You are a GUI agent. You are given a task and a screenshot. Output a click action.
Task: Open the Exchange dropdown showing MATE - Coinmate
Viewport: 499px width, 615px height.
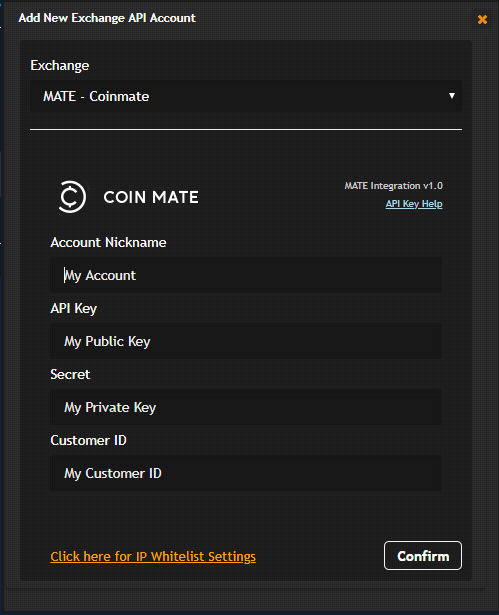point(246,96)
